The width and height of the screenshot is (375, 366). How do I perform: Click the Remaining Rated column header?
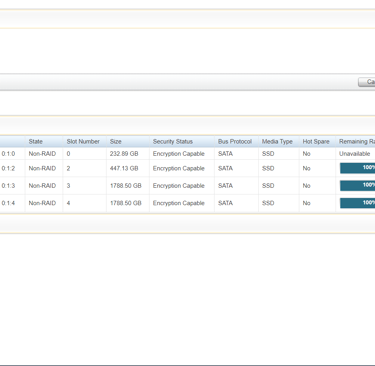tap(356, 142)
